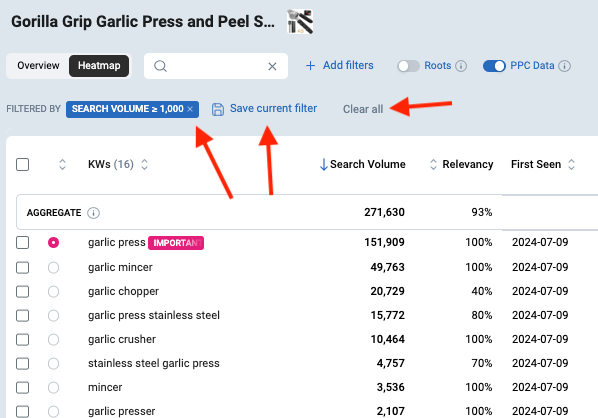Clear the search box with X icon

[x=272, y=66]
